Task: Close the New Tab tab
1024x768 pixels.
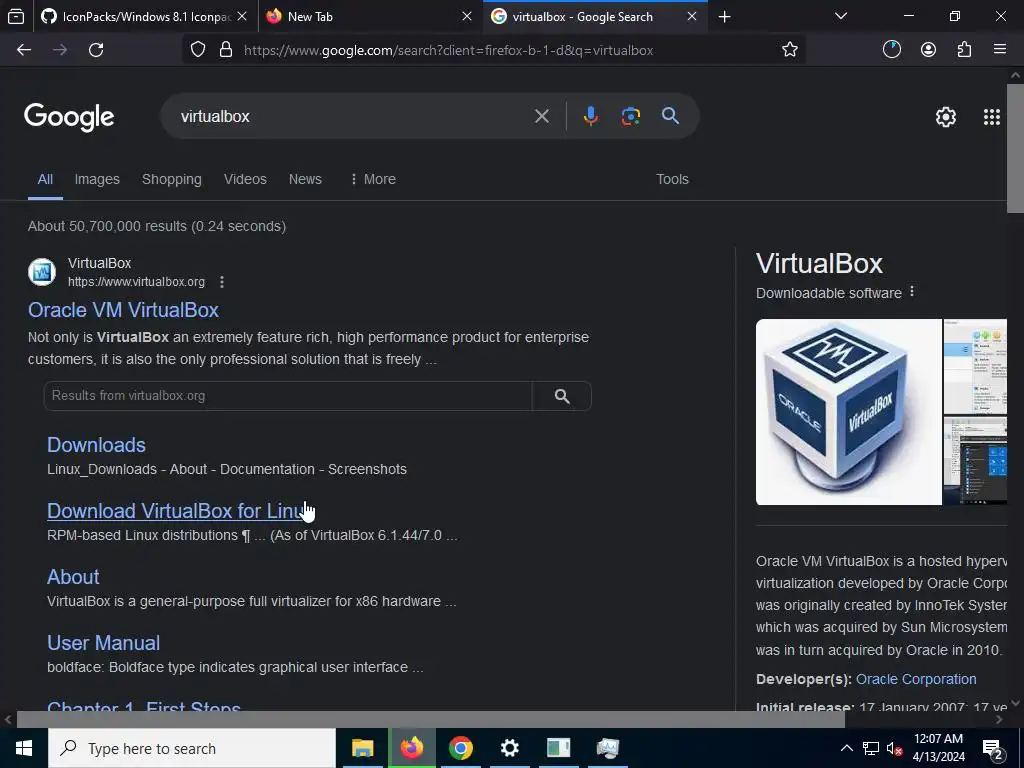Action: click(x=467, y=17)
